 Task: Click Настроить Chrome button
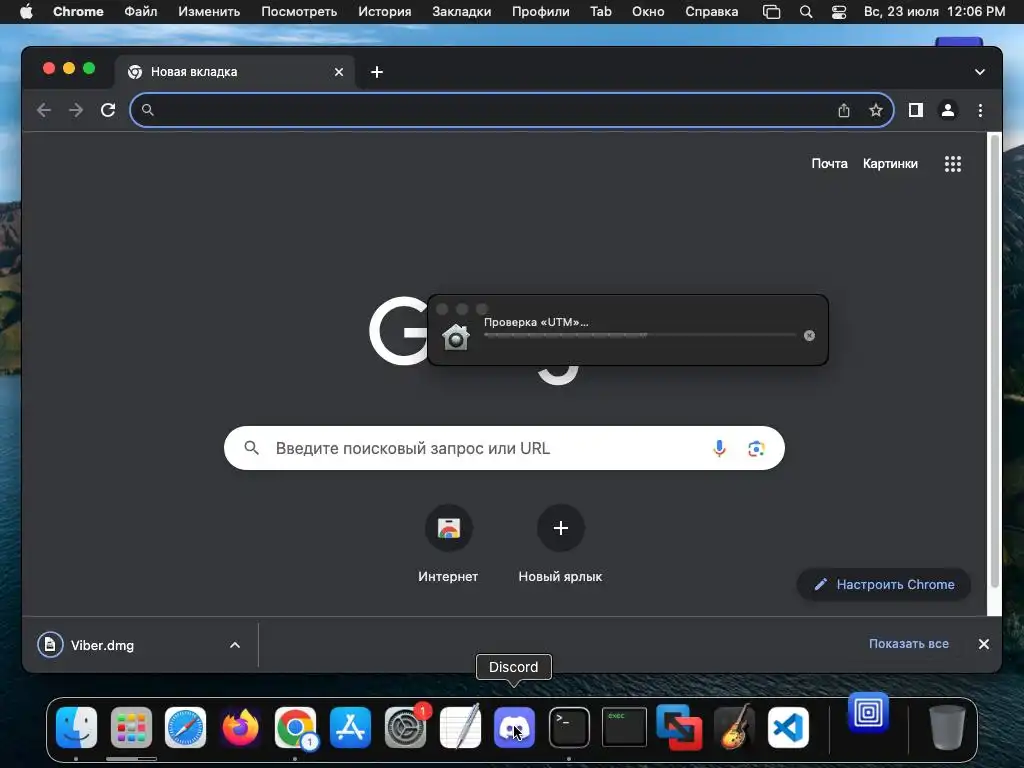pyautogui.click(x=884, y=584)
